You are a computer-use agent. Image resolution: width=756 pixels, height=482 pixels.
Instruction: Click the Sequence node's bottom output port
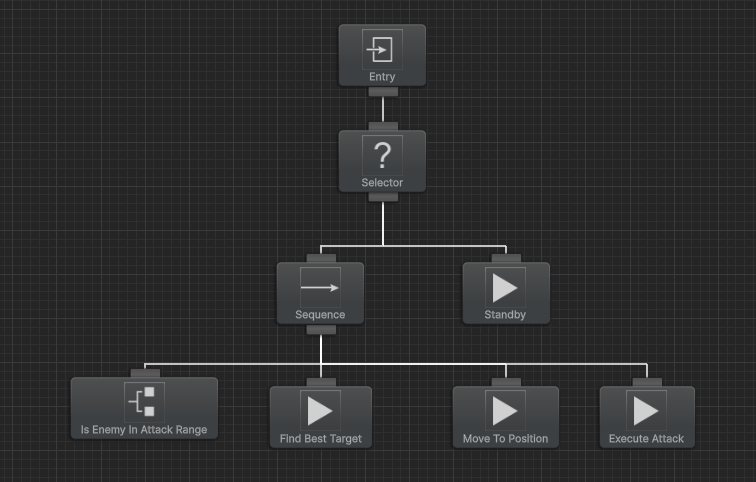(x=320, y=329)
